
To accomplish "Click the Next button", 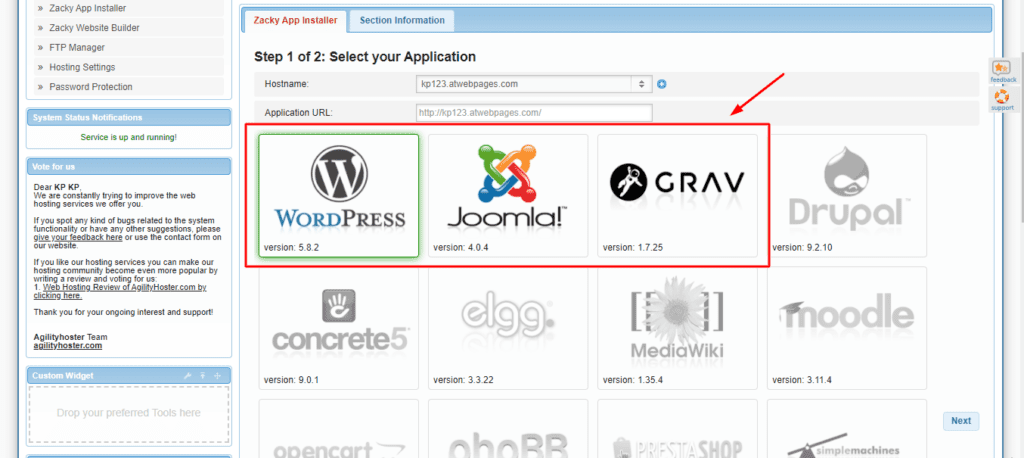I will tap(961, 421).
